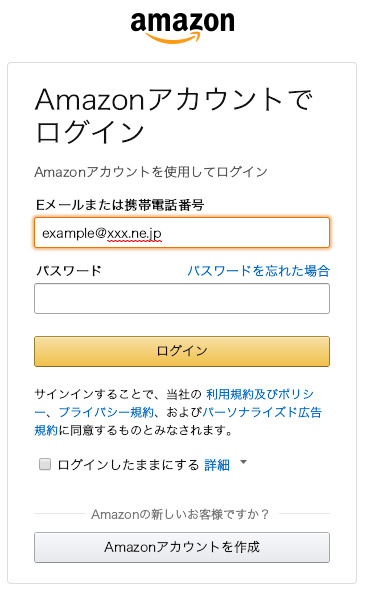This screenshot has height=592, width=365.
Task: Click the Amazonアカウントを使用してログイン subtitle
Action: pos(151,172)
